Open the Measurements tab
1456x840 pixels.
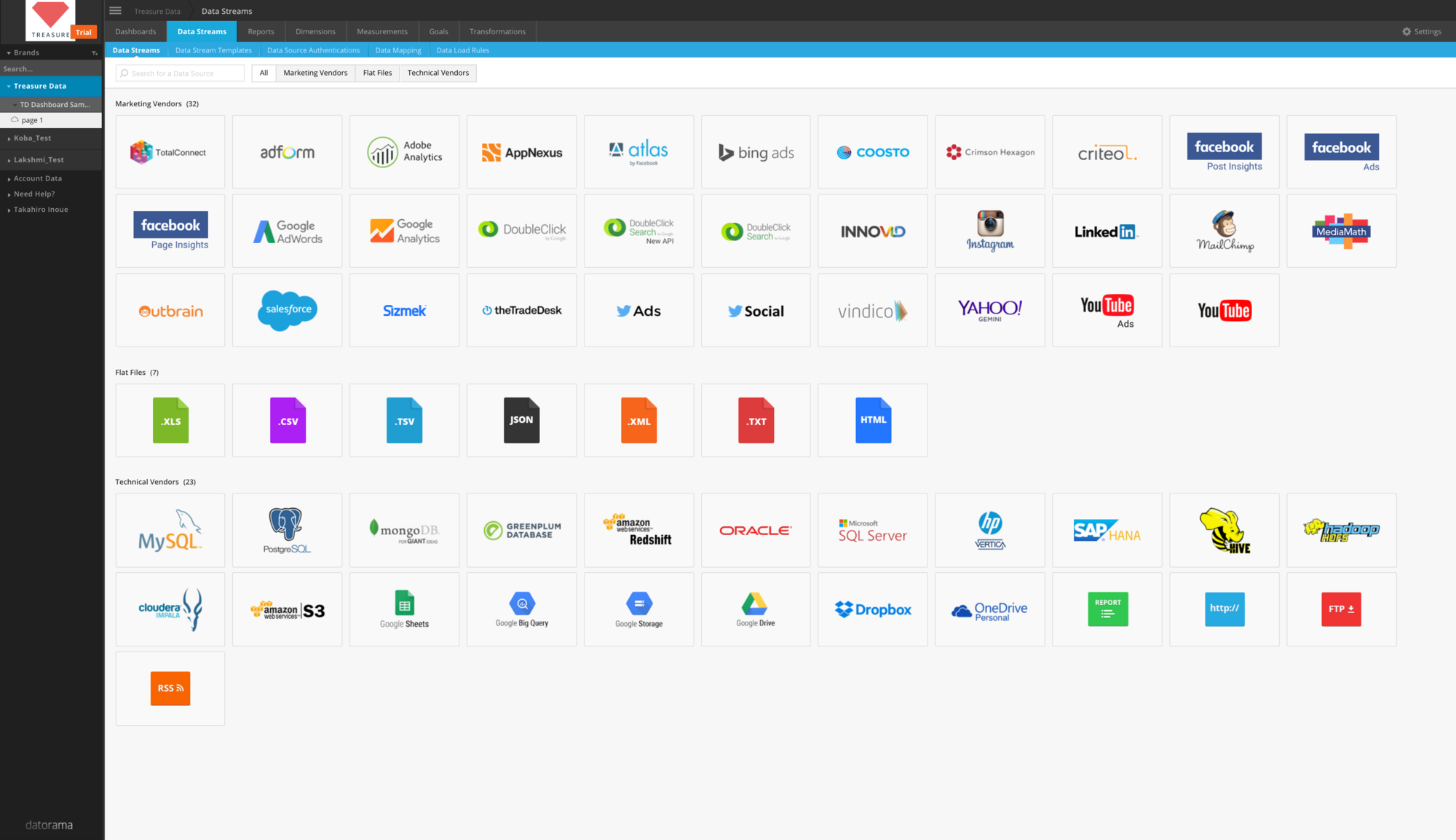(382, 31)
